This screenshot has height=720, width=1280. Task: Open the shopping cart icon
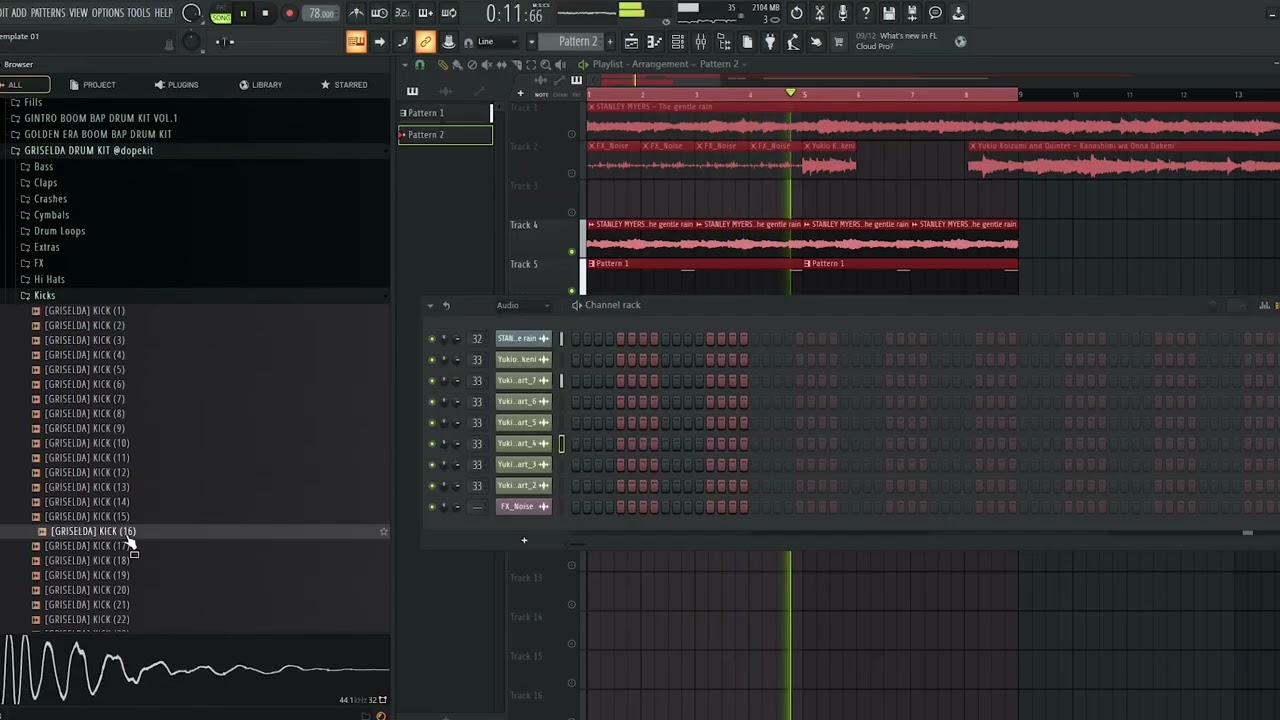point(839,41)
